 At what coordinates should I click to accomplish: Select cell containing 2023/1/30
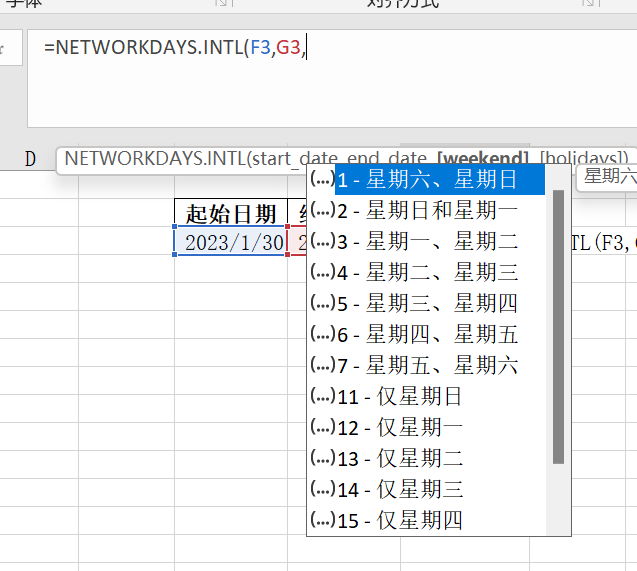231,242
